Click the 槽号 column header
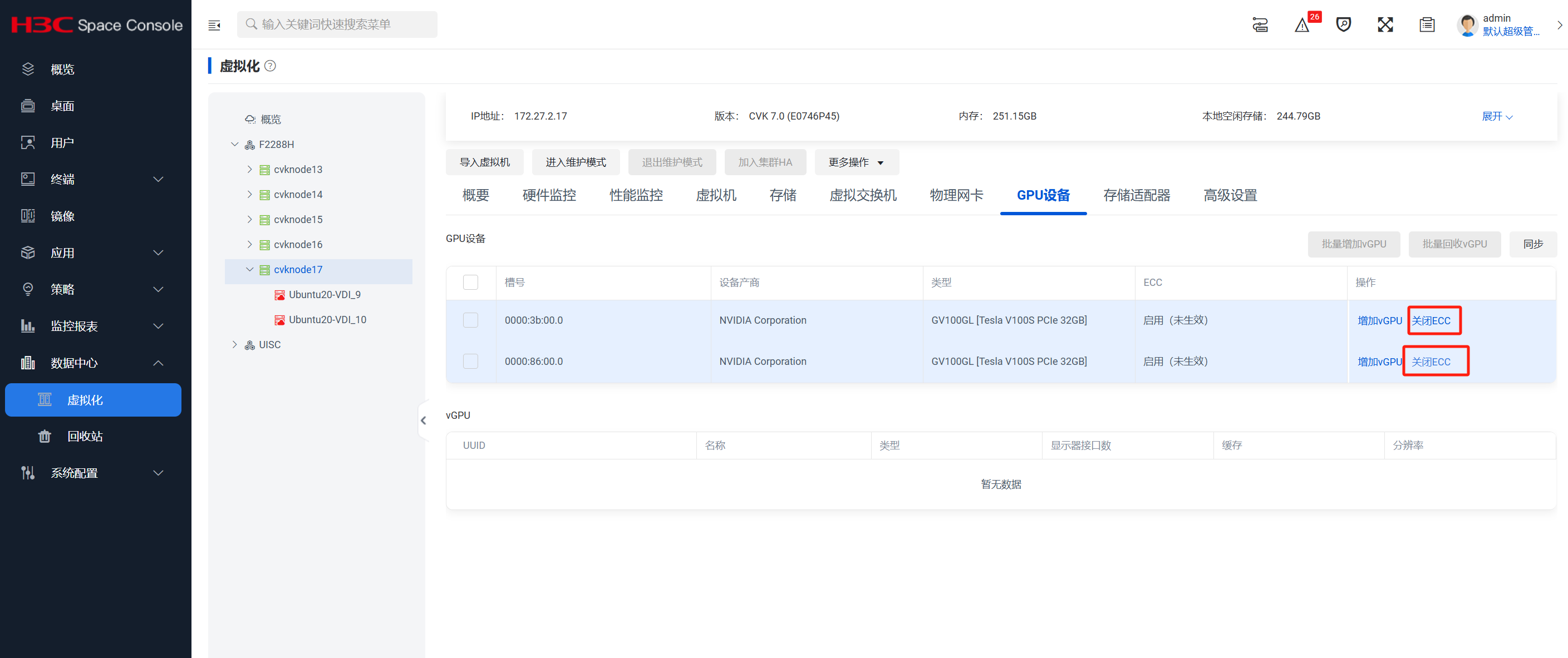The height and width of the screenshot is (658, 1568). tap(514, 282)
